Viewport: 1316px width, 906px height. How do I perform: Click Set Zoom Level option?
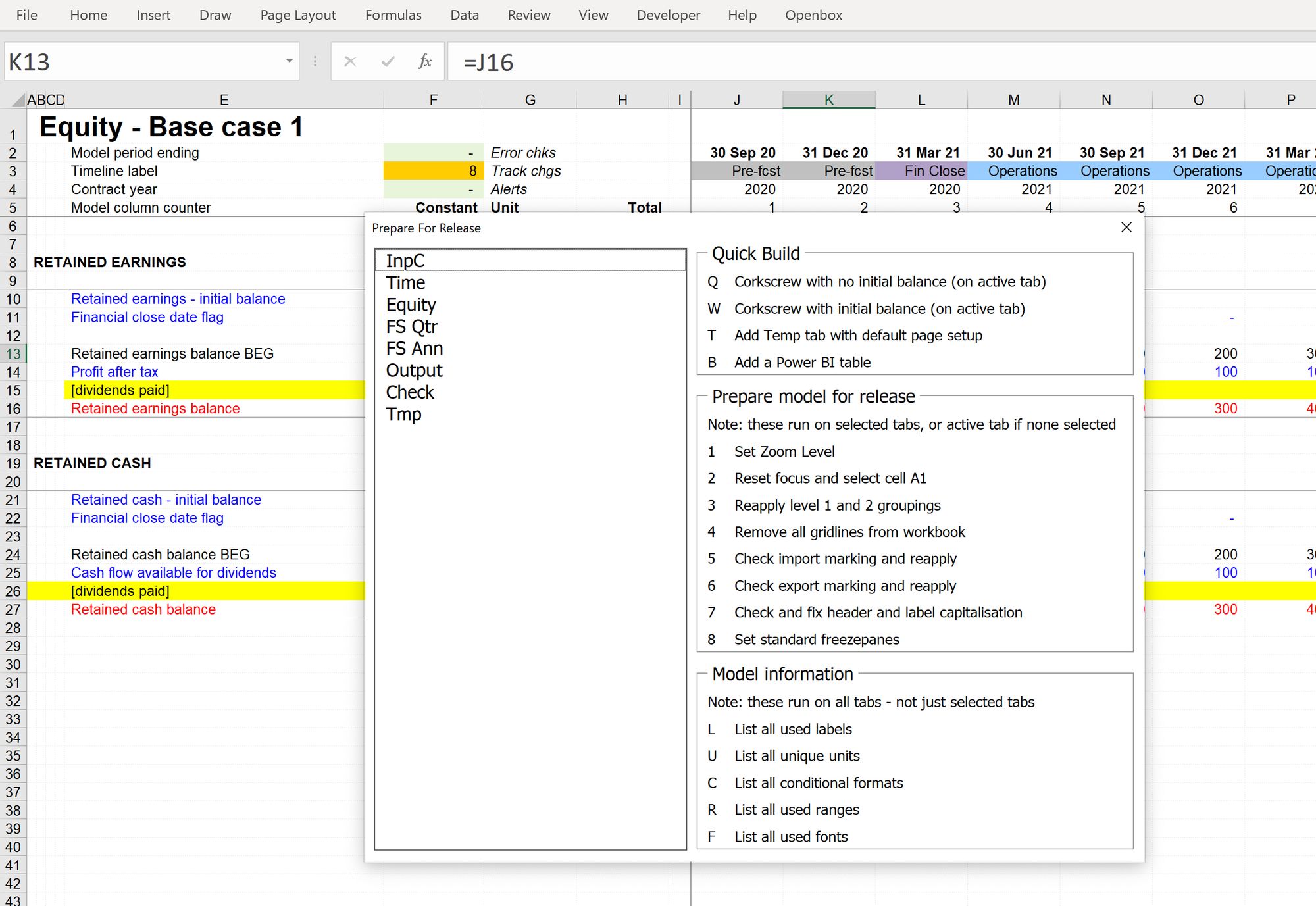pos(784,451)
